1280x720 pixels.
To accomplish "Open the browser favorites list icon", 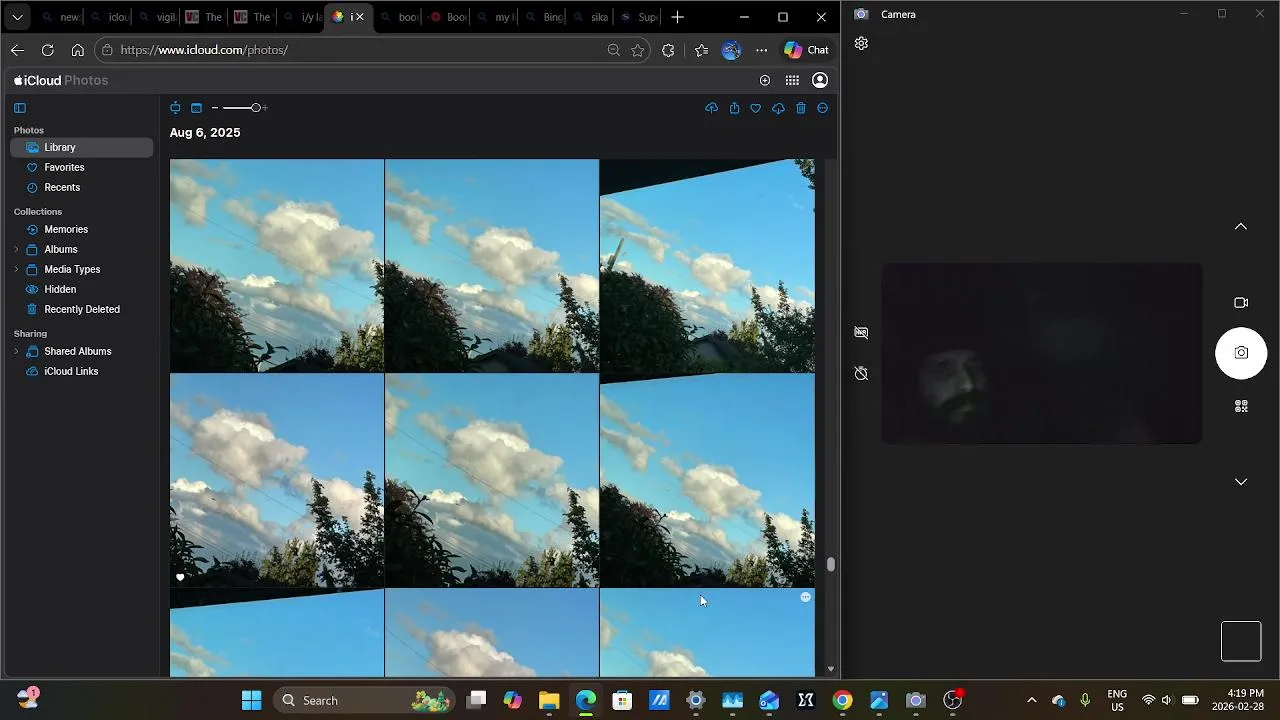I will (x=701, y=50).
